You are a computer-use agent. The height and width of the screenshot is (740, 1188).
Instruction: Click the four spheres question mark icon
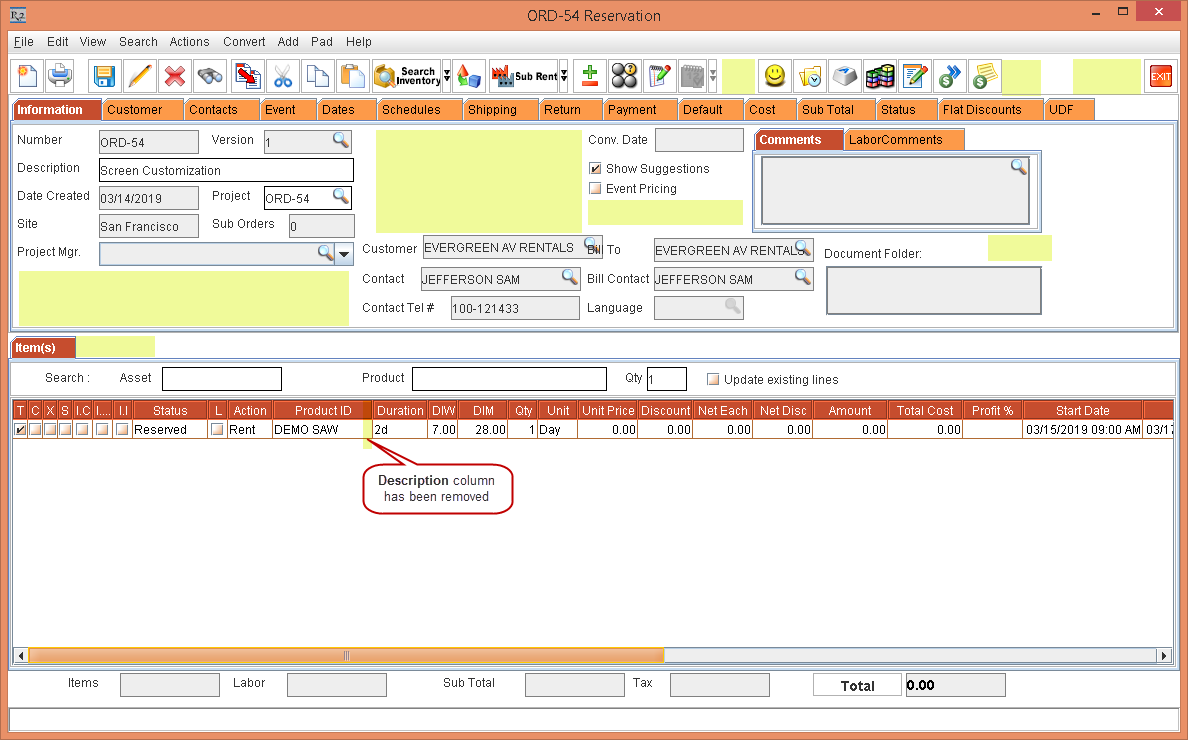coord(625,76)
